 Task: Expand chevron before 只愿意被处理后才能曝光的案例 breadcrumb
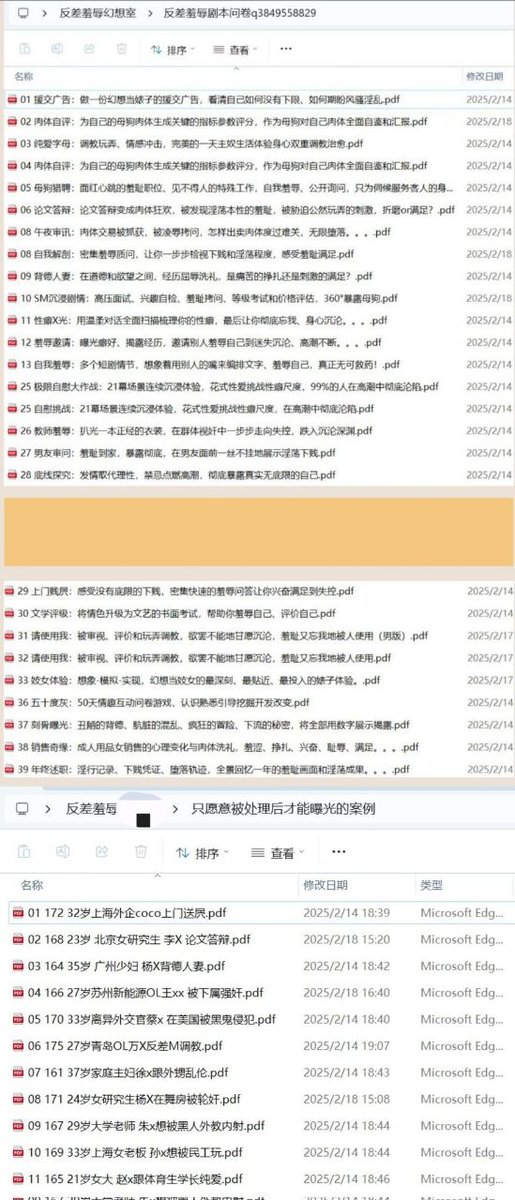click(175, 808)
